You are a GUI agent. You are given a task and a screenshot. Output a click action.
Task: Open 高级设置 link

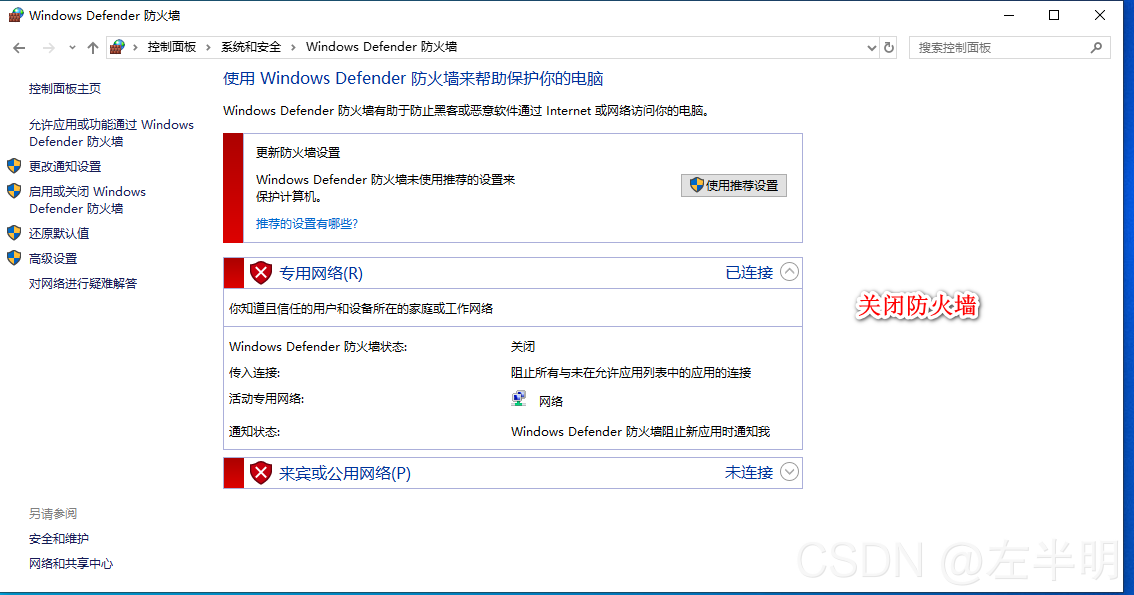53,259
